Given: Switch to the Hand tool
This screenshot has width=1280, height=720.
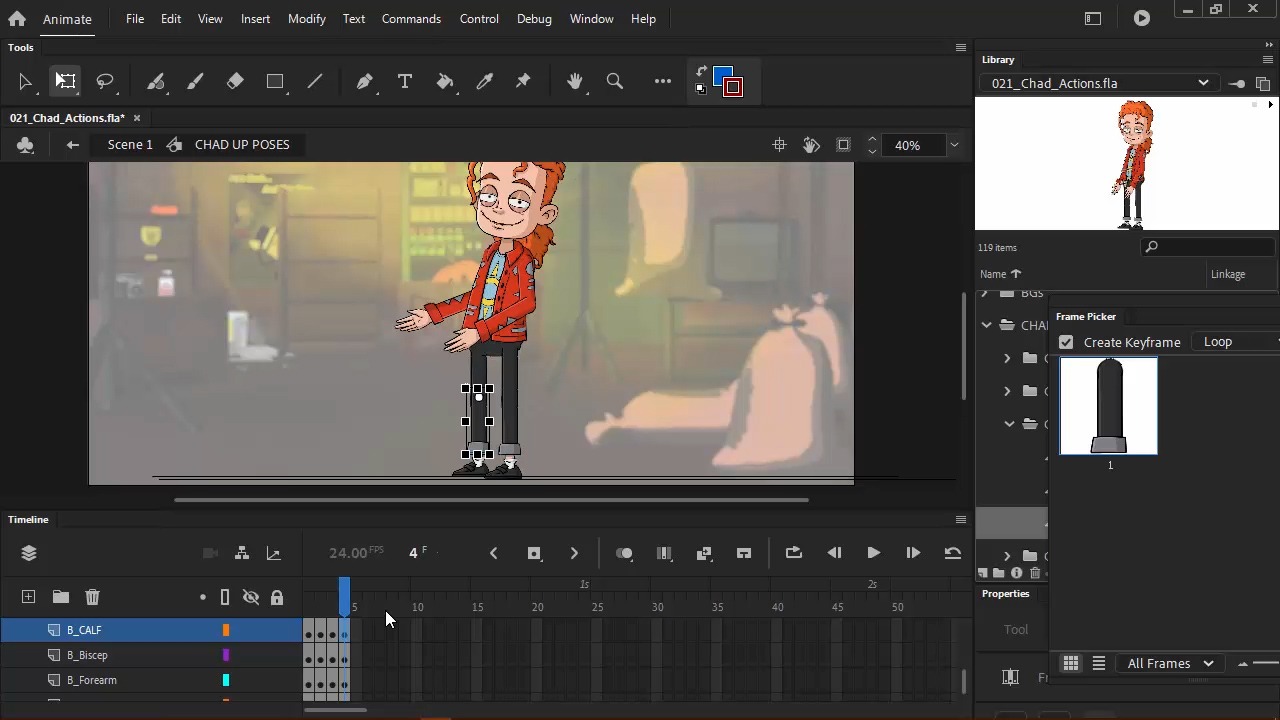Looking at the screenshot, I should (575, 82).
